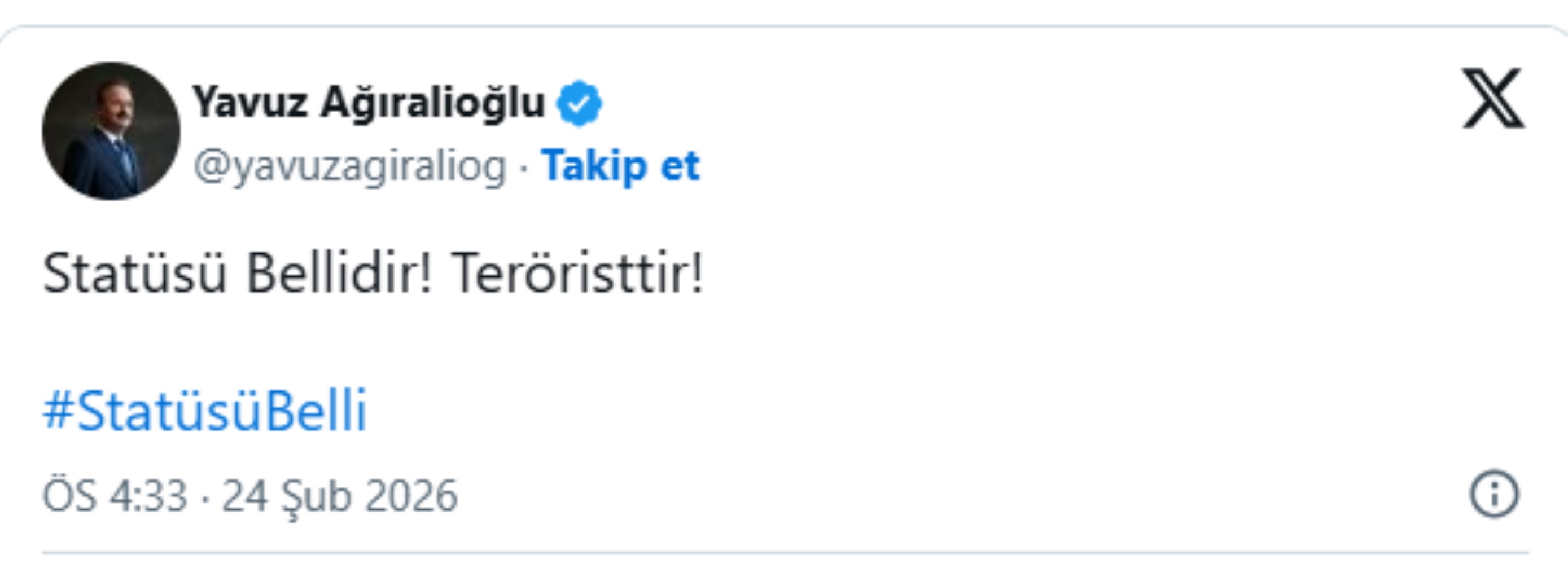Click the @ symbol in the handle
The image size is (1568, 564).
(210, 167)
